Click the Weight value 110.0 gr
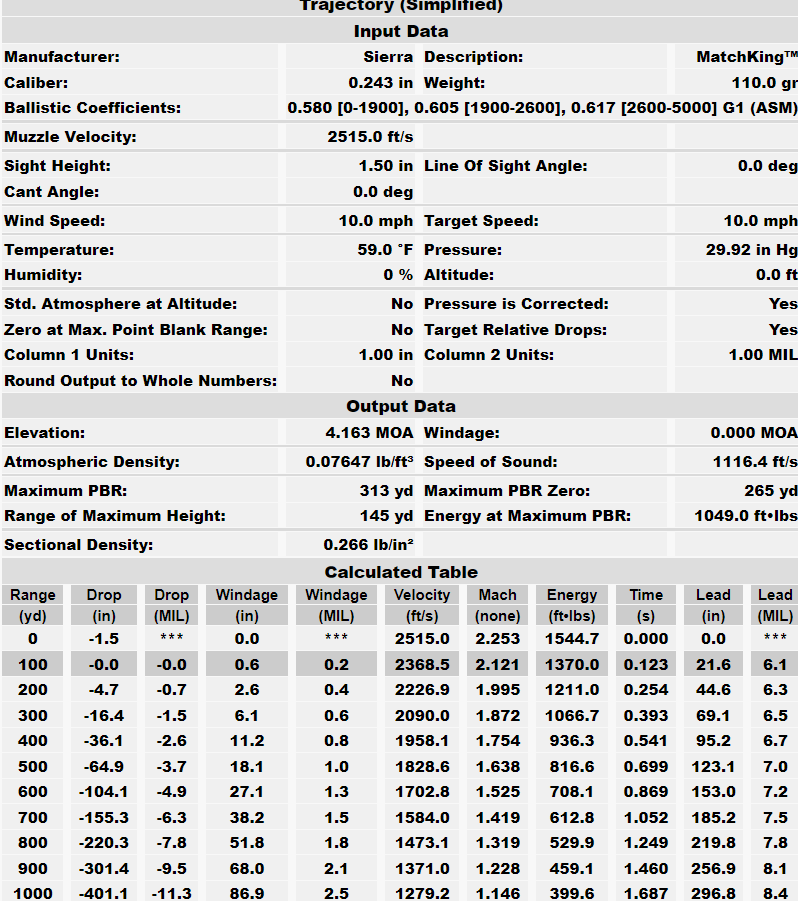 point(764,83)
